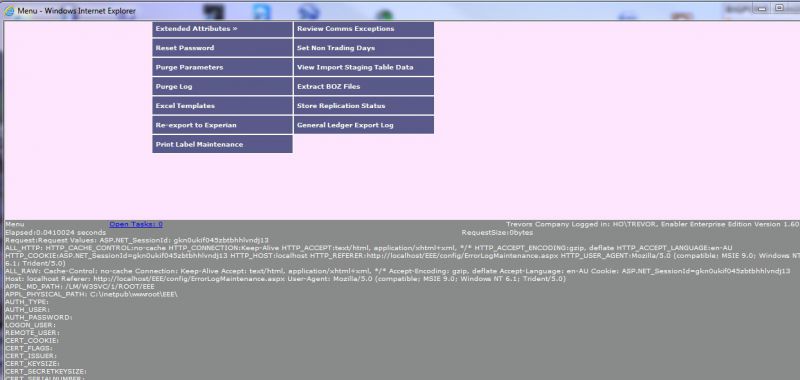Image resolution: width=800 pixels, height=380 pixels.
Task: Select the Reset Password menu item
Action: coord(222,48)
